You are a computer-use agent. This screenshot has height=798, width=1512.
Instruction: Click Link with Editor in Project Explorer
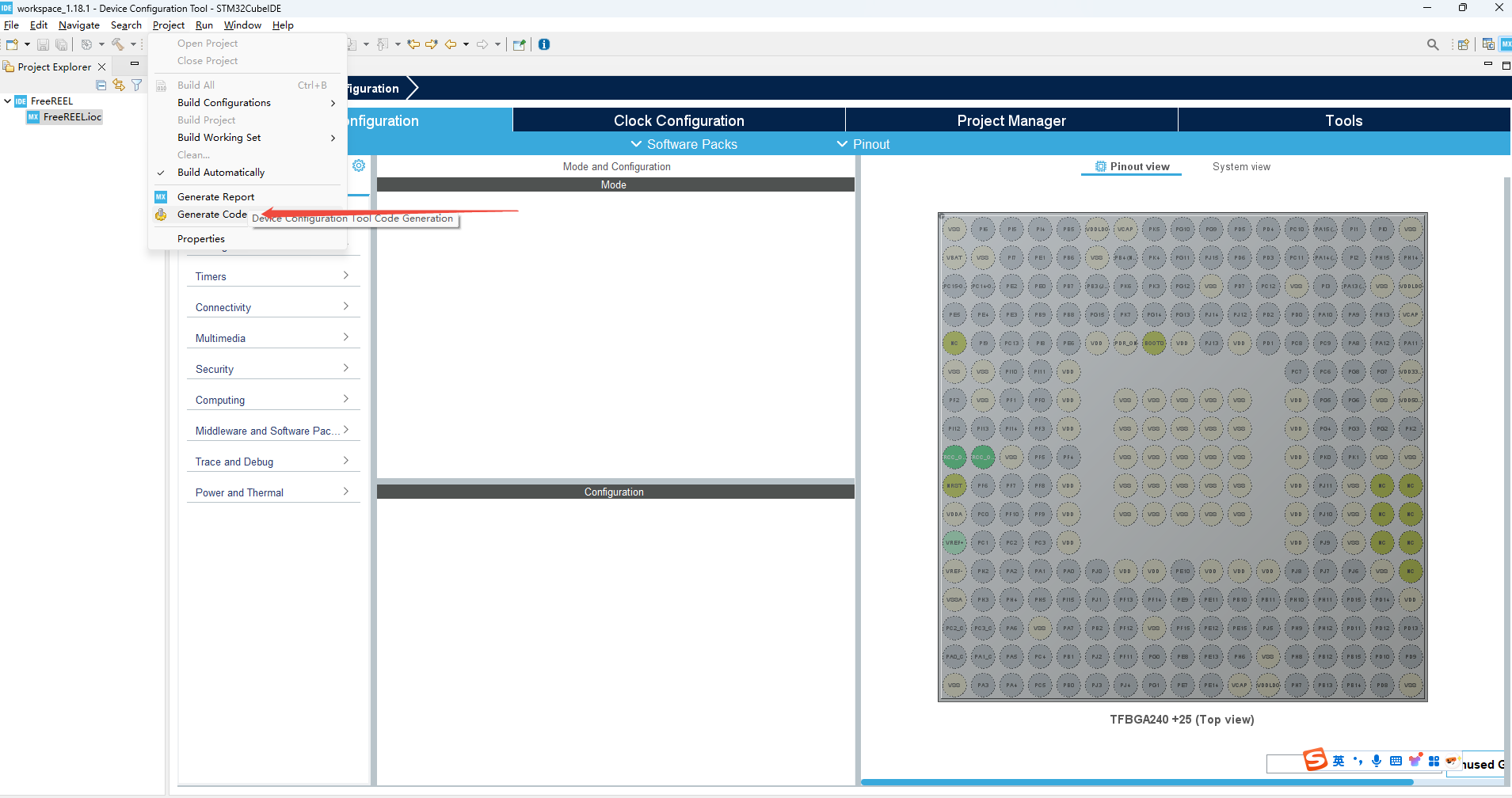tap(119, 85)
